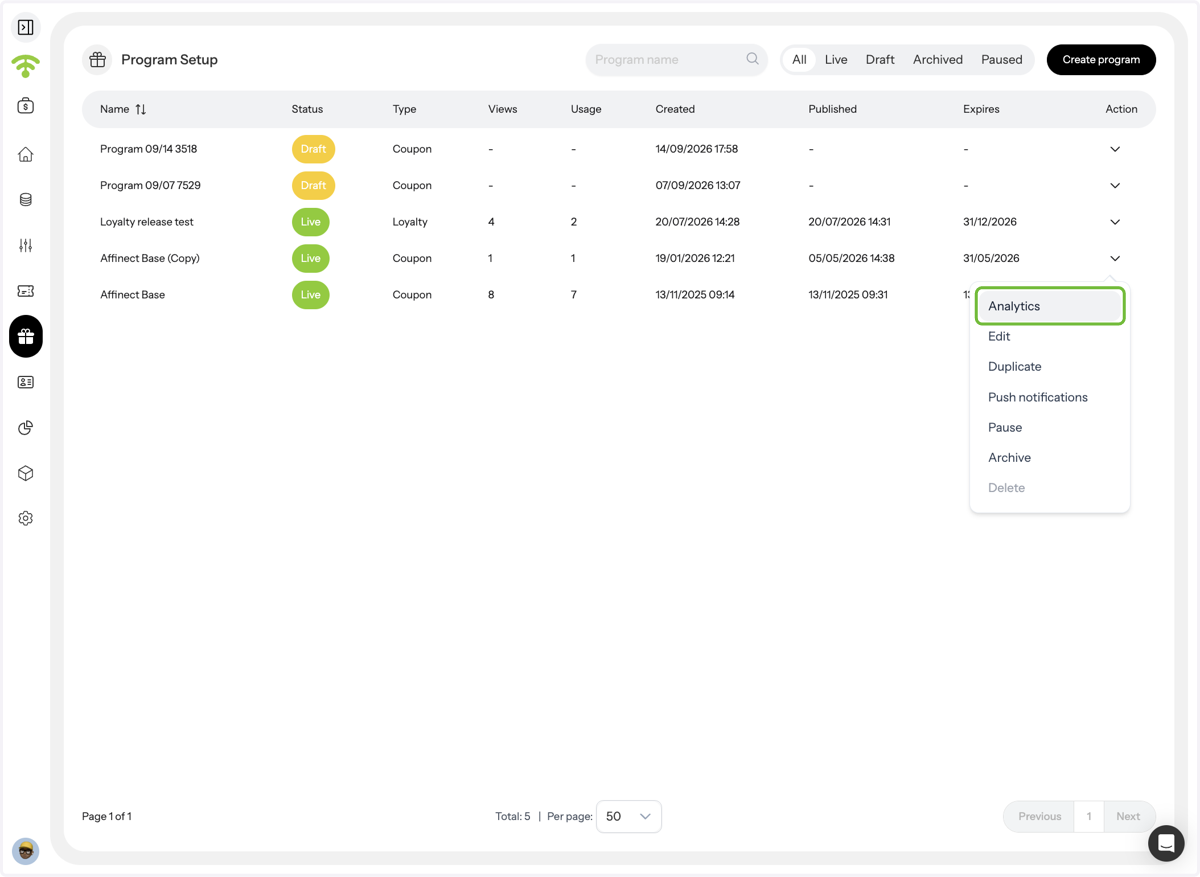Click the green wifi-style brand logo
This screenshot has height=877, width=1200.
[x=26, y=66]
